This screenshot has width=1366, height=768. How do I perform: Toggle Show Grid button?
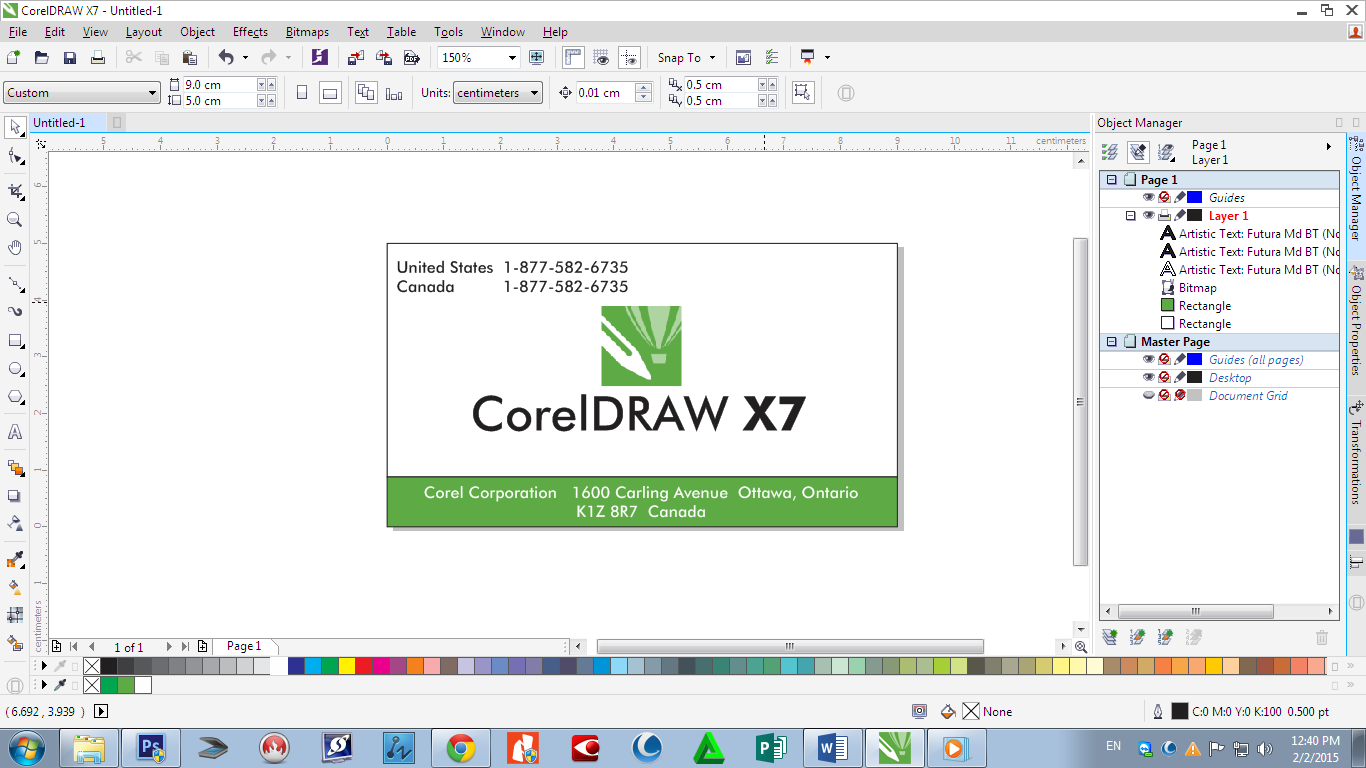coord(601,58)
